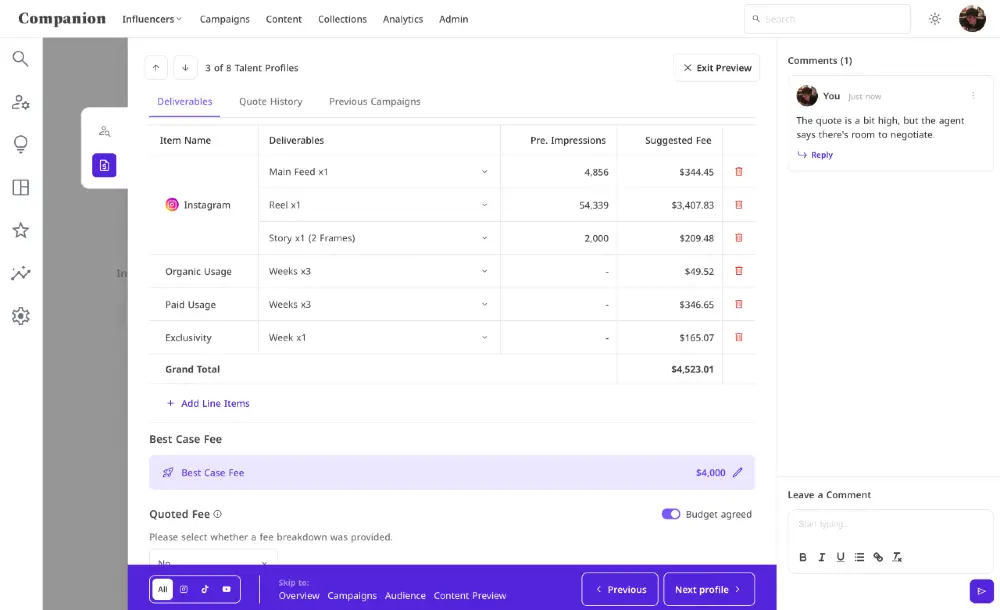Expand Organic Usage Weeks x3 dropdown
This screenshot has height=610, width=1000.
click(485, 271)
